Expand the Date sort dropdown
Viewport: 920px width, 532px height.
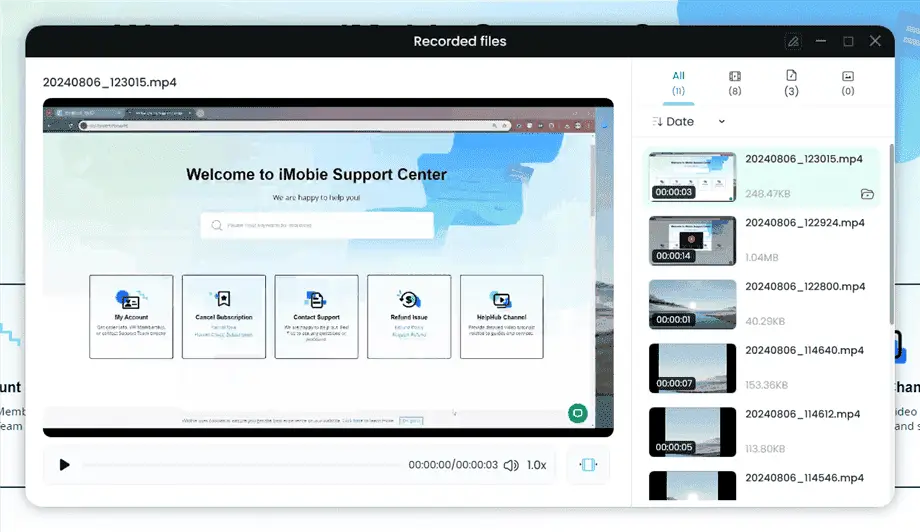[x=722, y=121]
